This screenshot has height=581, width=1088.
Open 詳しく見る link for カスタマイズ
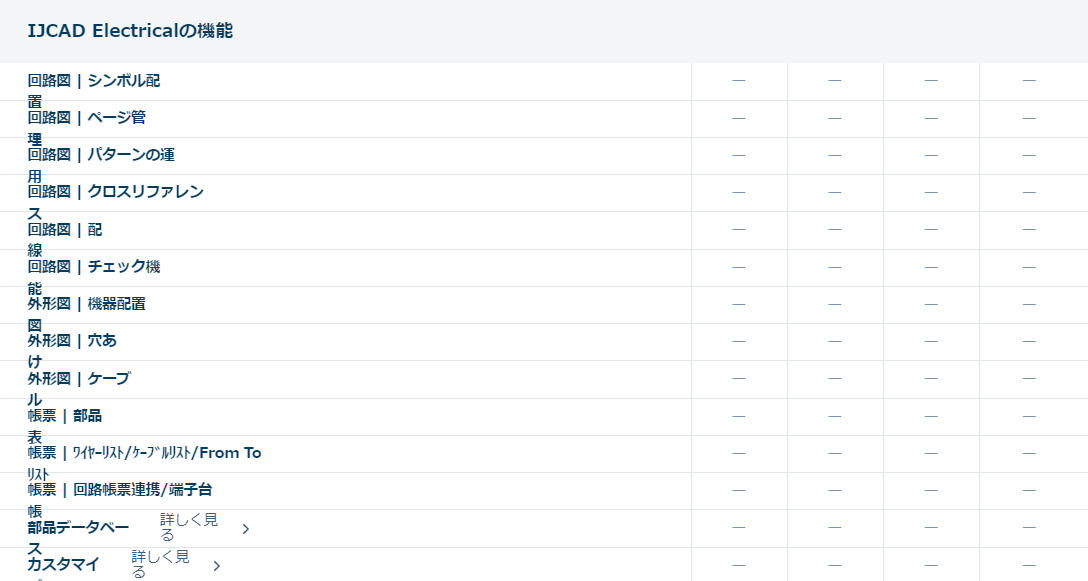click(x=161, y=564)
